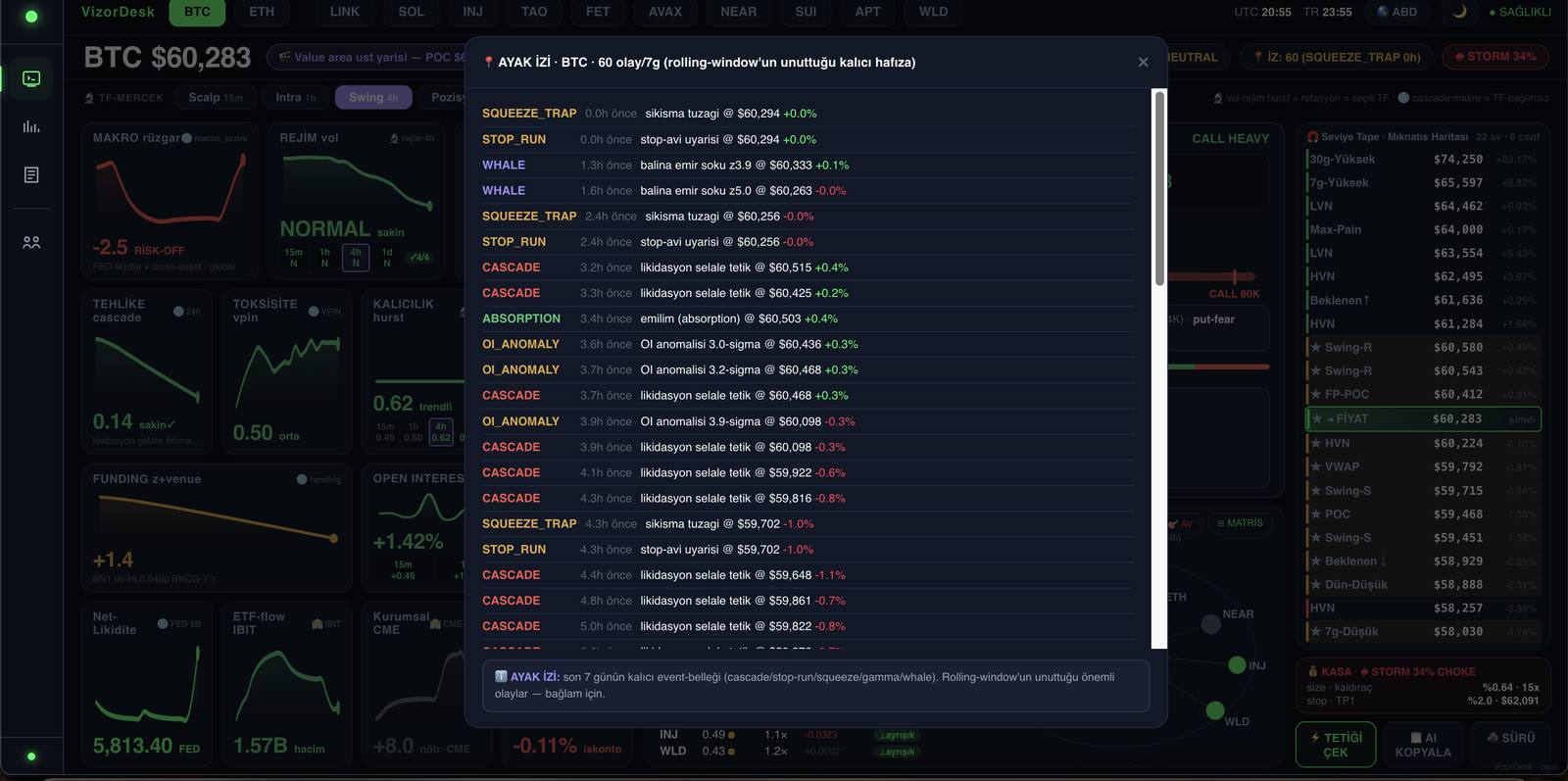Toggle the moon dark mode icon

1459,12
